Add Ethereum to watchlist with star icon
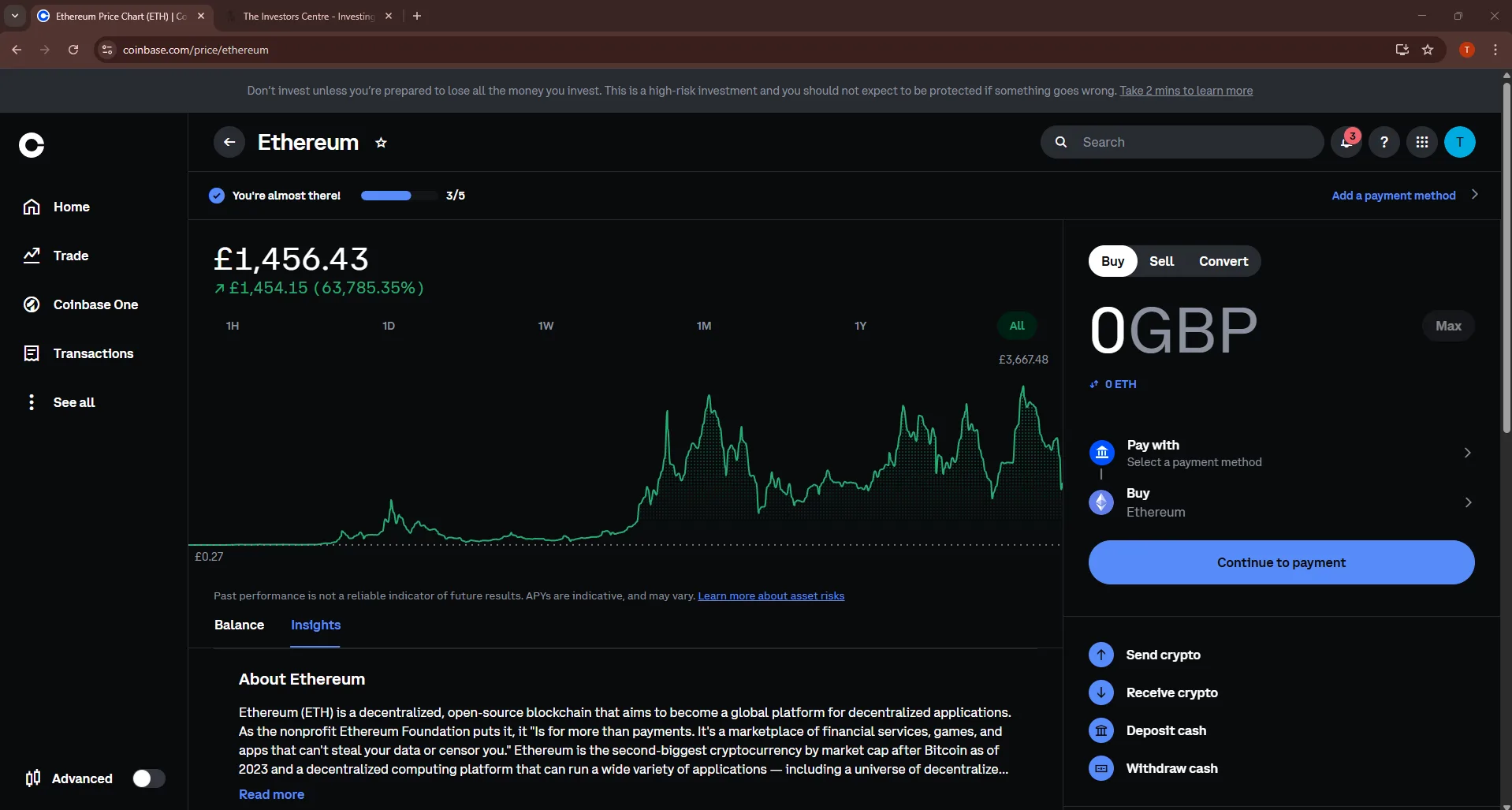Screen dimensions: 1512x810 pyautogui.click(x=381, y=143)
